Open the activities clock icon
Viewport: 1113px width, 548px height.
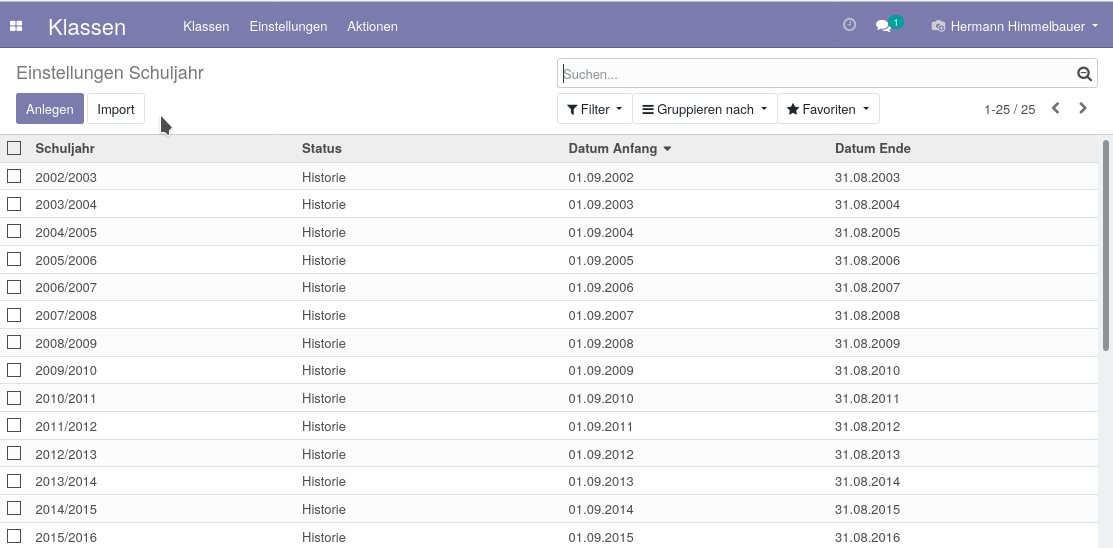pyautogui.click(x=849, y=25)
